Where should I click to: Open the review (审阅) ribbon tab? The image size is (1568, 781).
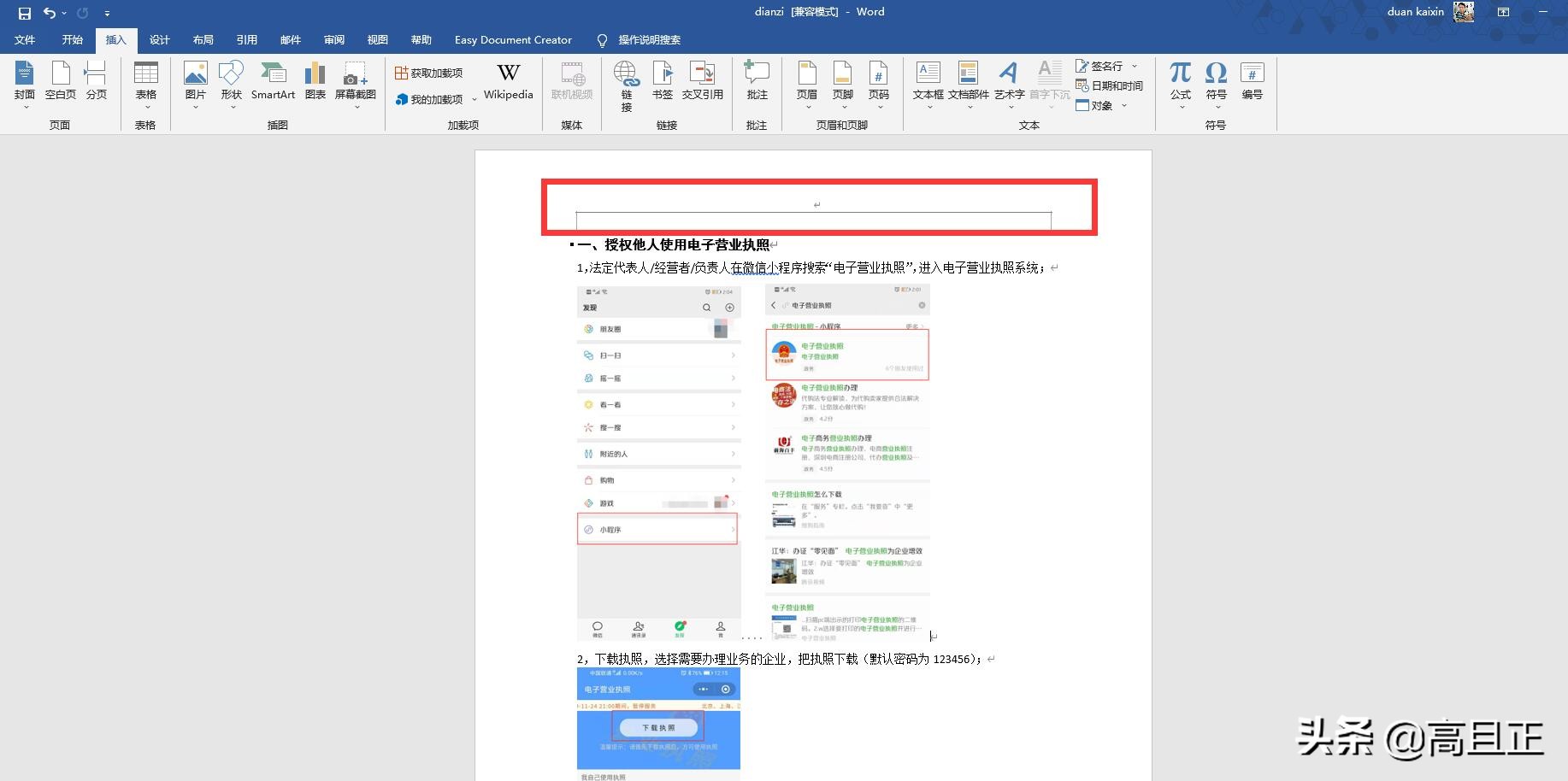click(334, 40)
